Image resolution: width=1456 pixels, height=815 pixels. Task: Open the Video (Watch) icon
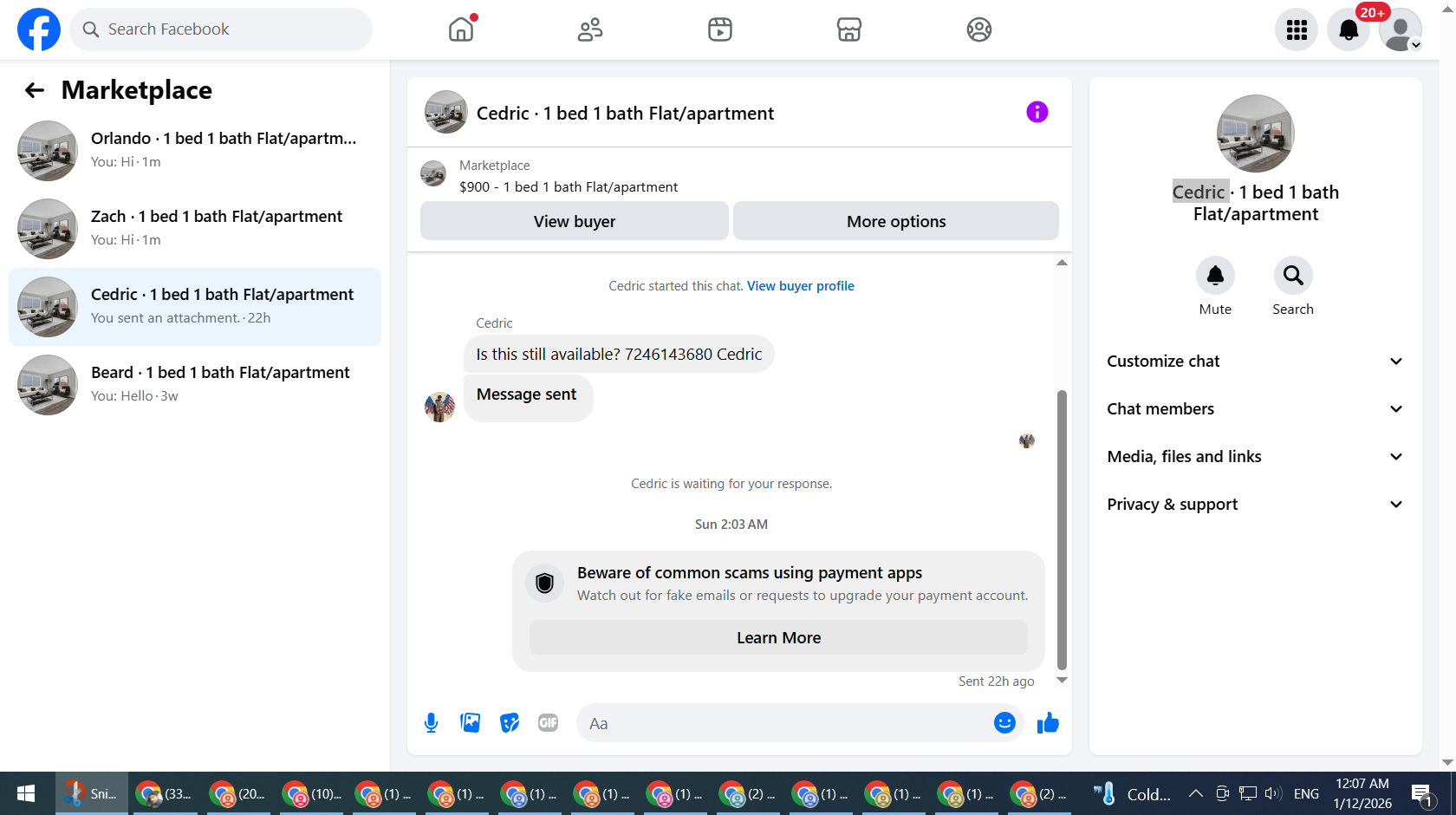coord(720,29)
